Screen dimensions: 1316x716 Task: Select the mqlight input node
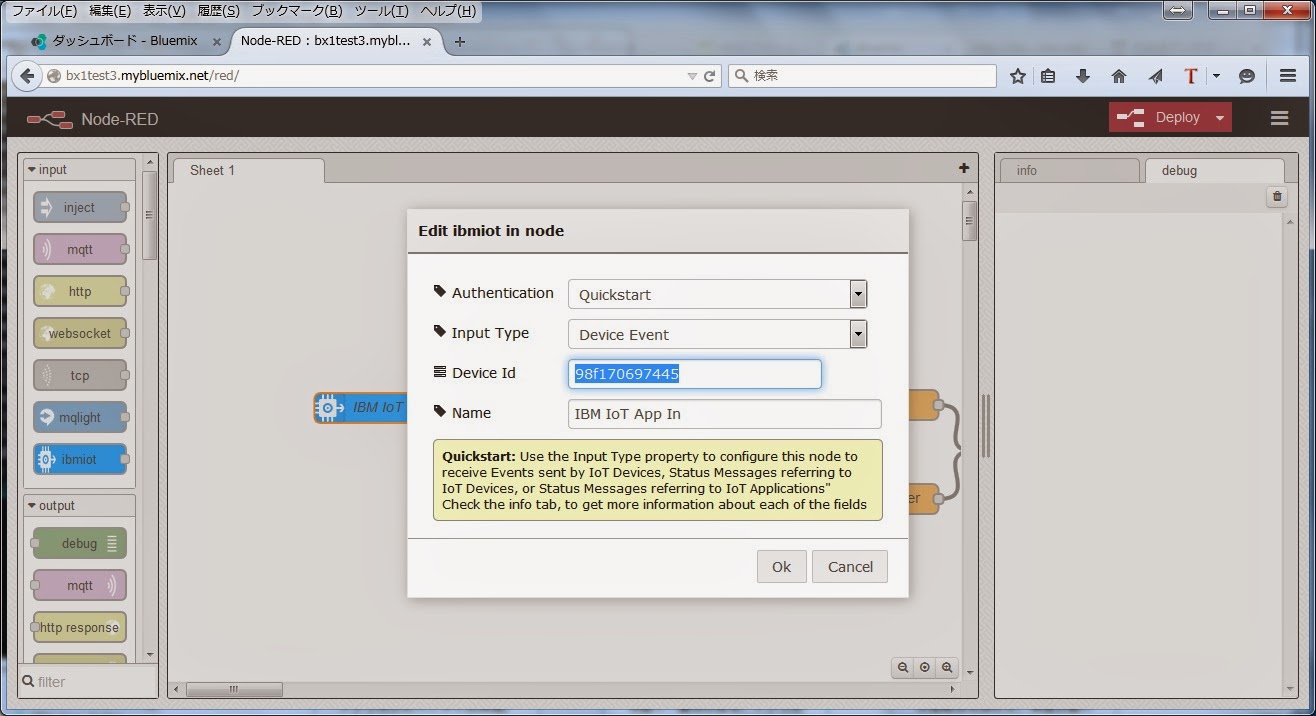(80, 418)
